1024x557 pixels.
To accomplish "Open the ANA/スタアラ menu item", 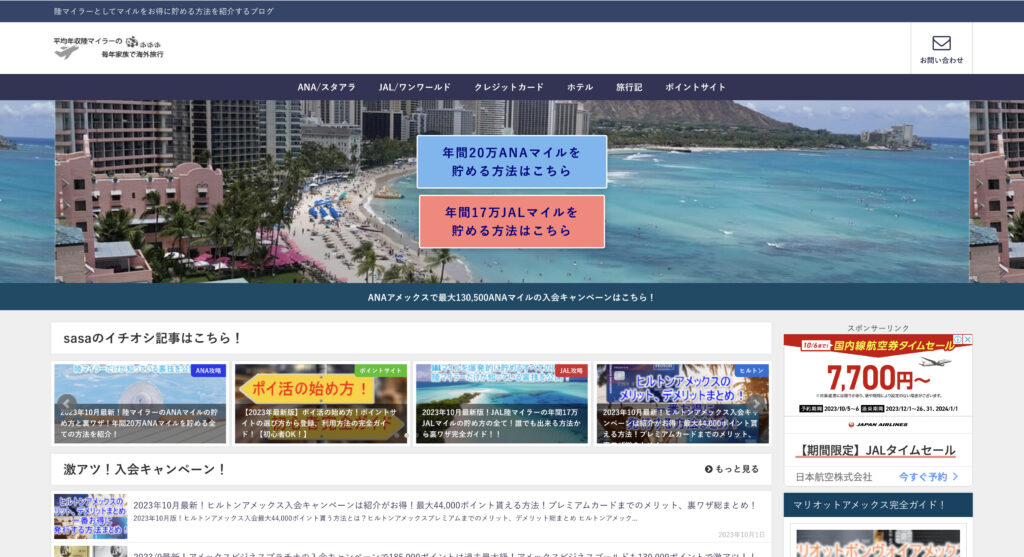I will tap(326, 87).
